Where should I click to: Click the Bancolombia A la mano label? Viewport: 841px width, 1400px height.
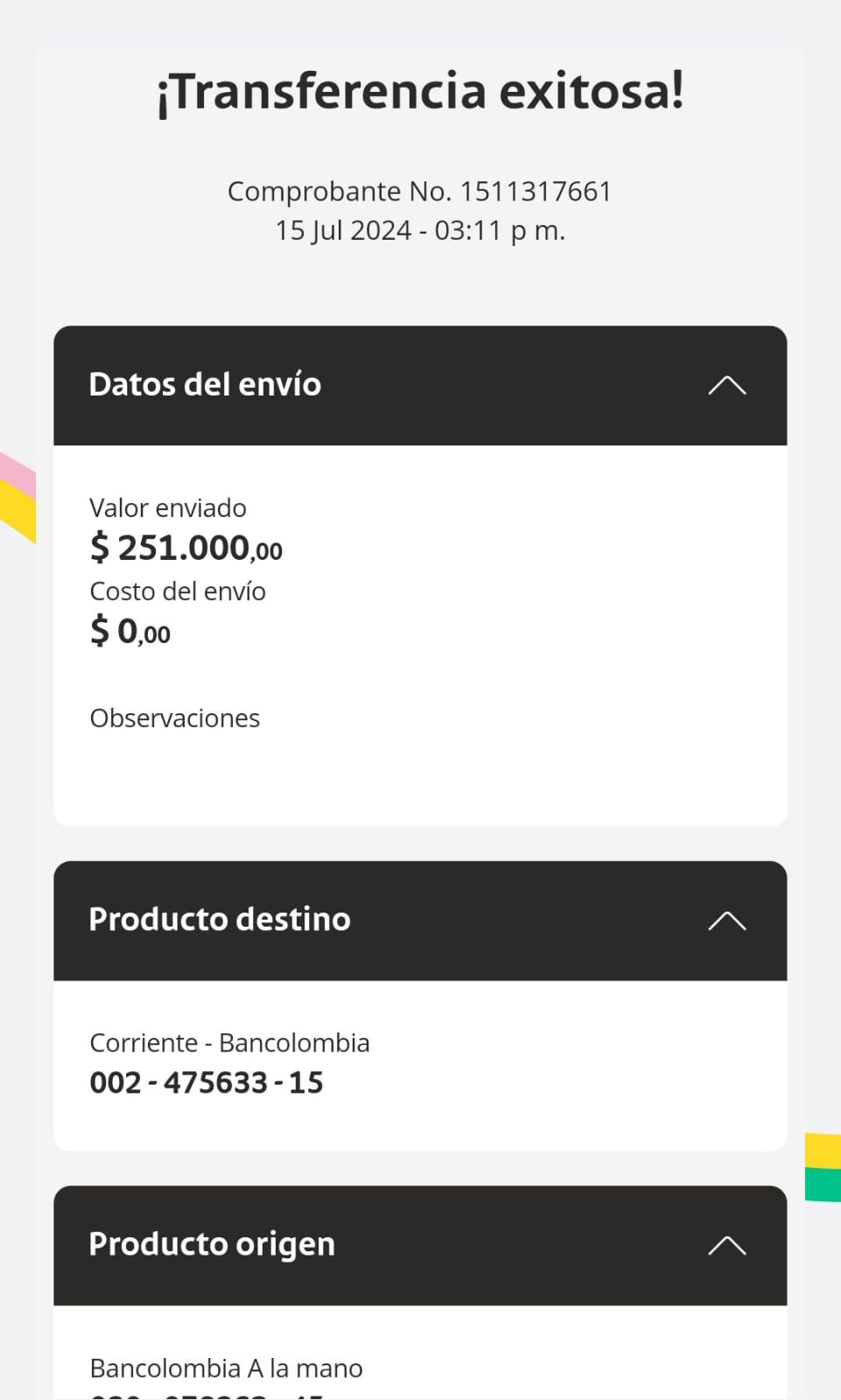(x=226, y=1368)
